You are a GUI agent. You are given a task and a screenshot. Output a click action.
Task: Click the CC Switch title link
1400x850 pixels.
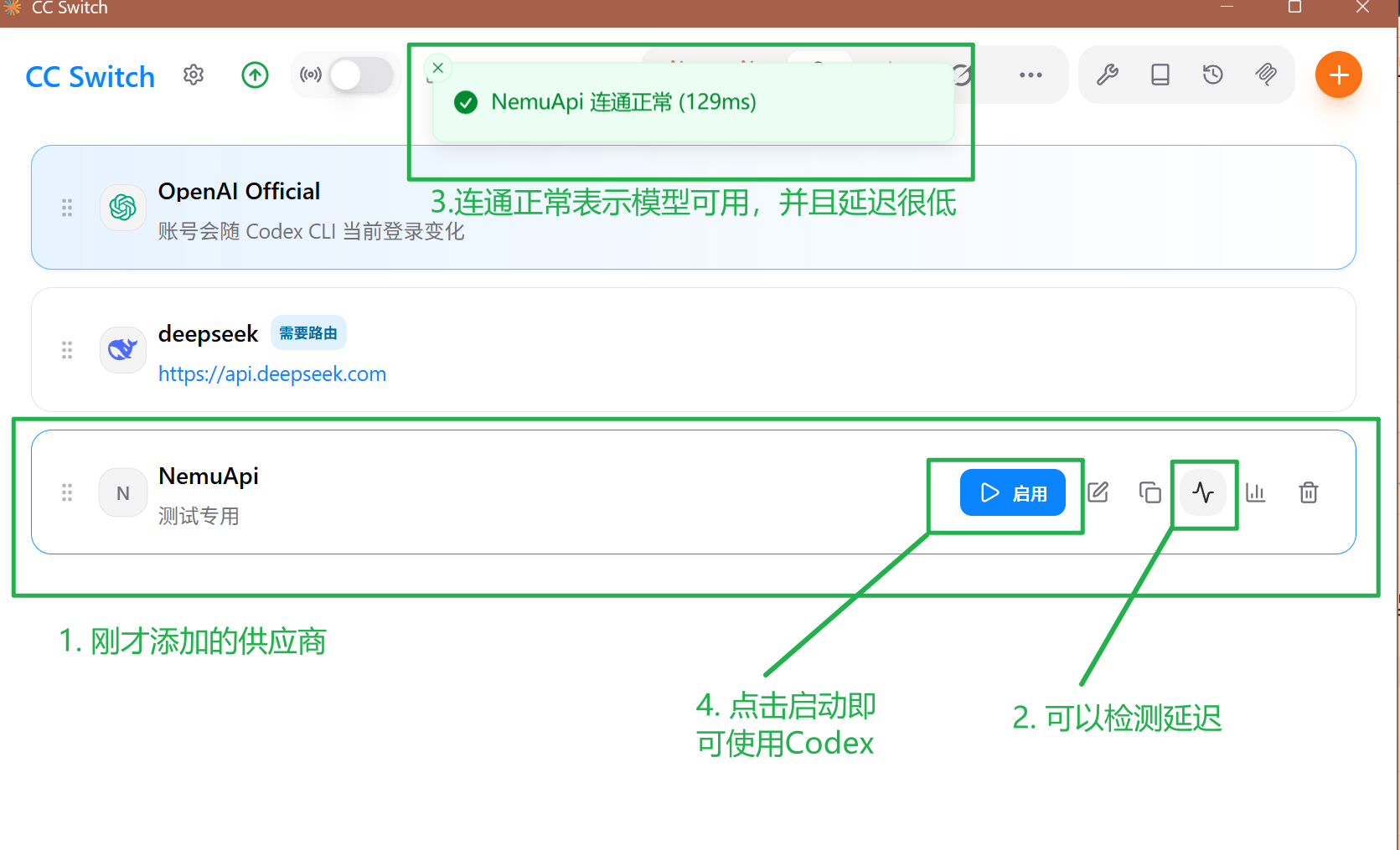(90, 77)
